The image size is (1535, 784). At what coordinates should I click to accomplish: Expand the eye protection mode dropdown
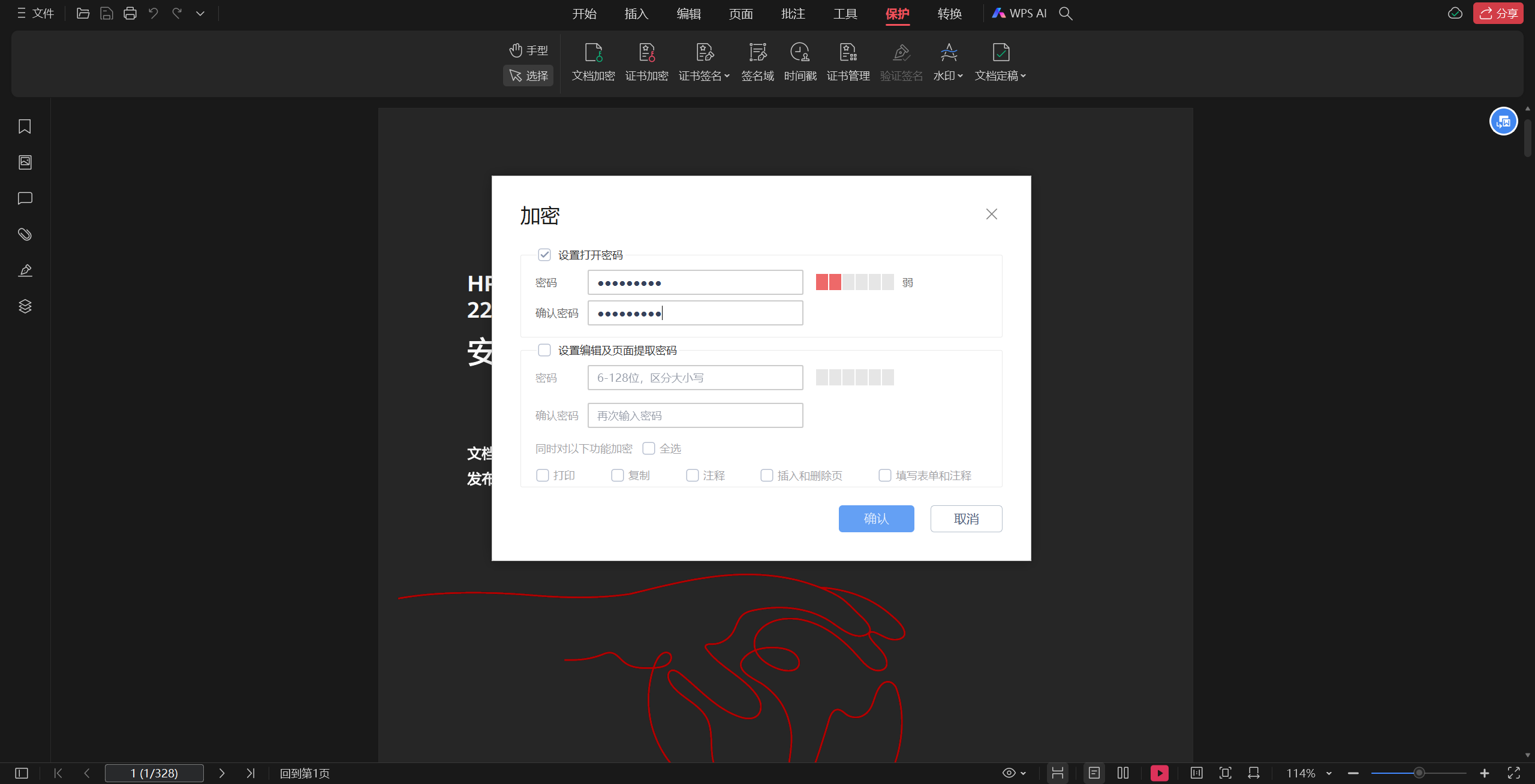1023,773
